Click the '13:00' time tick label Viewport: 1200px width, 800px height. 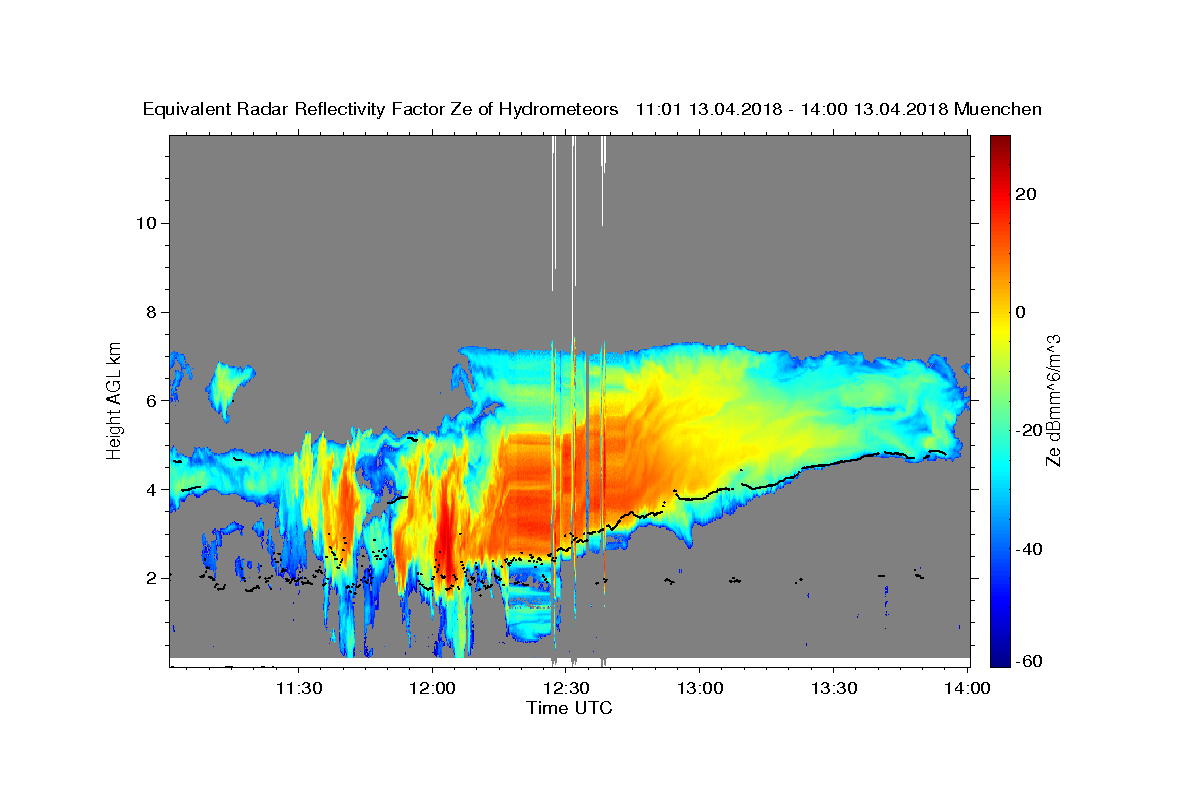coord(700,688)
